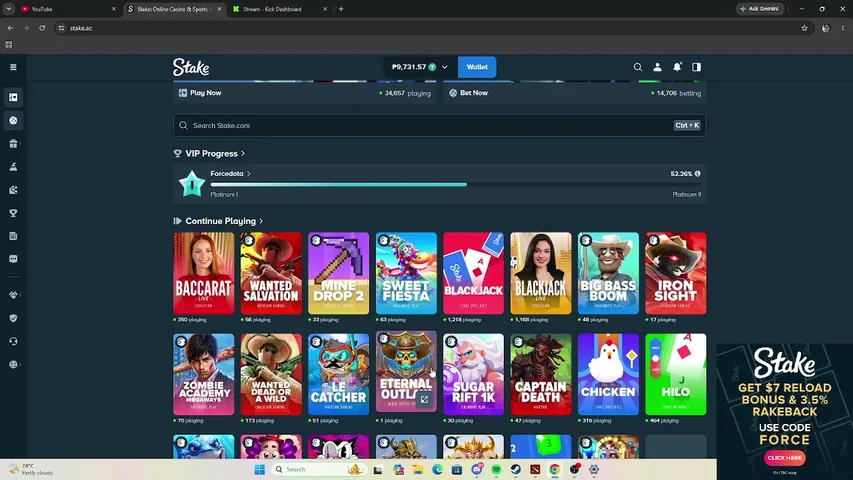
Task: Expand the VIP Progress chevron
Action: 243,153
